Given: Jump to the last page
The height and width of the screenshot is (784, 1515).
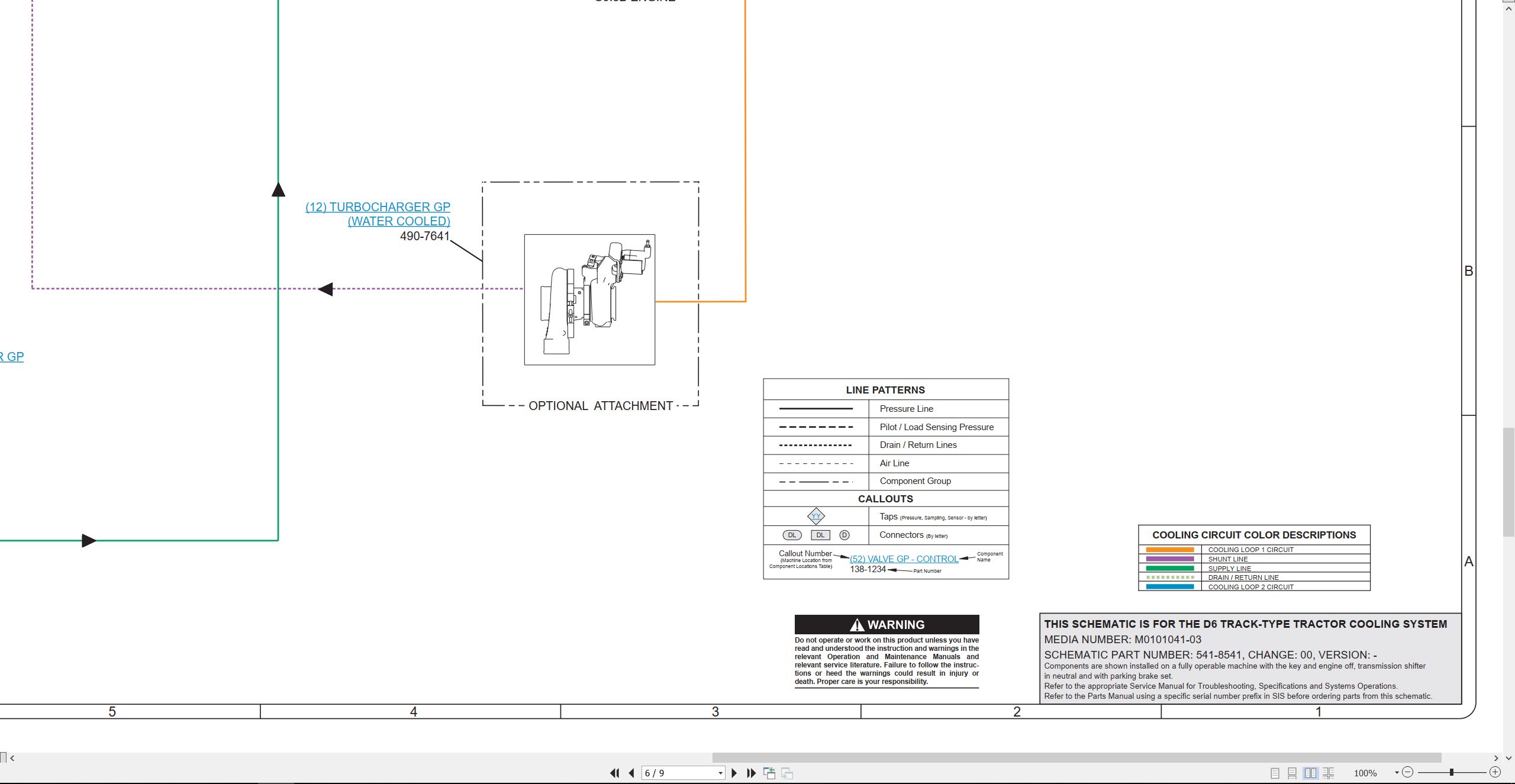Looking at the screenshot, I should (752, 773).
